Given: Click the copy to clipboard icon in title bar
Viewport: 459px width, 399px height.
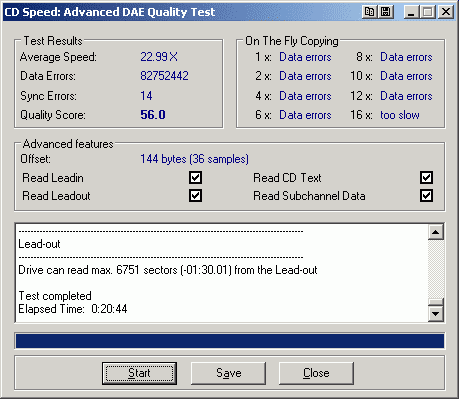Looking at the screenshot, I should pyautogui.click(x=369, y=12).
